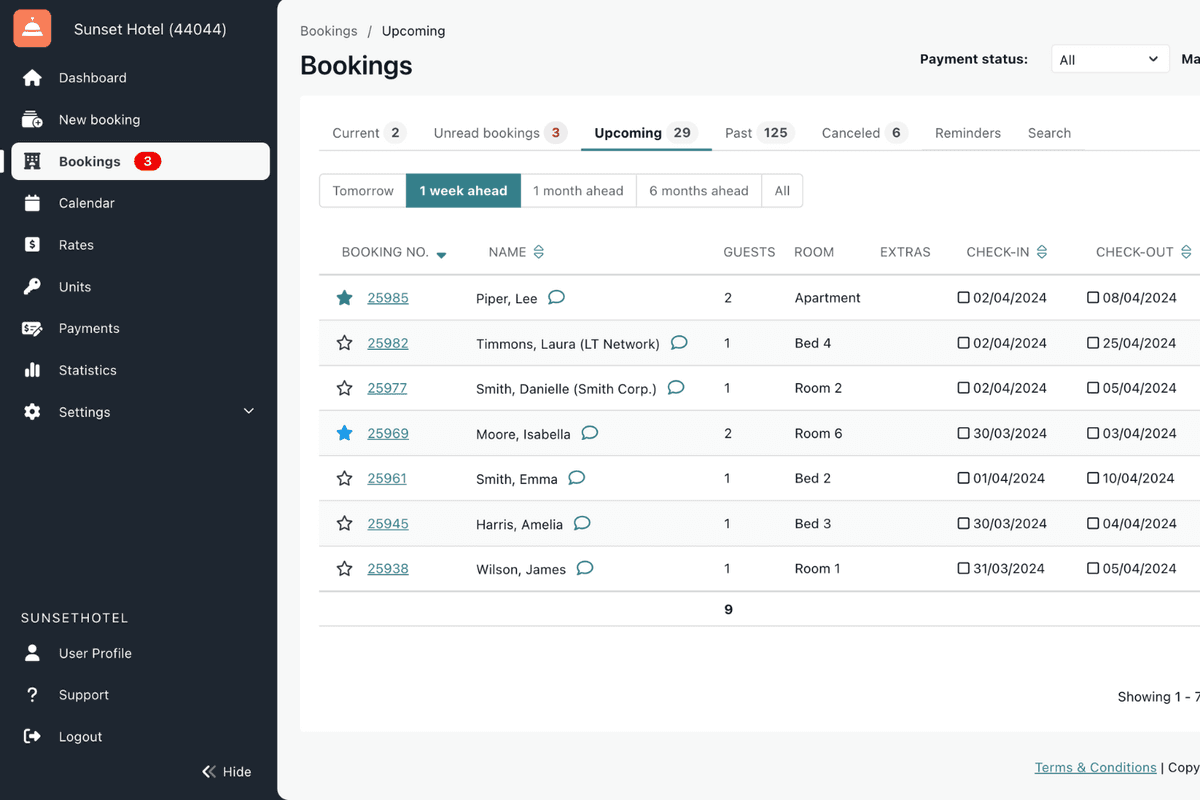Star booking 25977
The image size is (1200, 800).
click(345, 388)
